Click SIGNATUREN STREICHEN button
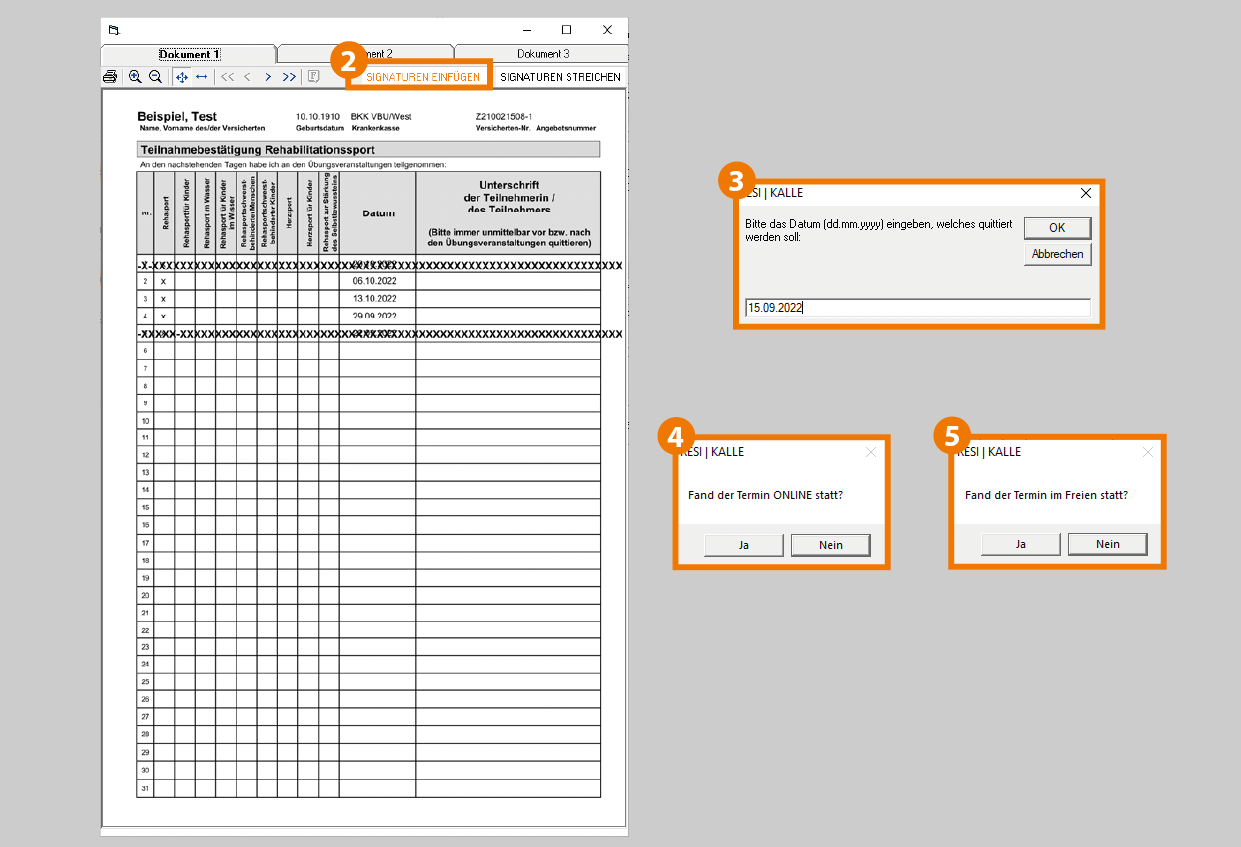This screenshot has width=1241, height=847. coord(560,77)
